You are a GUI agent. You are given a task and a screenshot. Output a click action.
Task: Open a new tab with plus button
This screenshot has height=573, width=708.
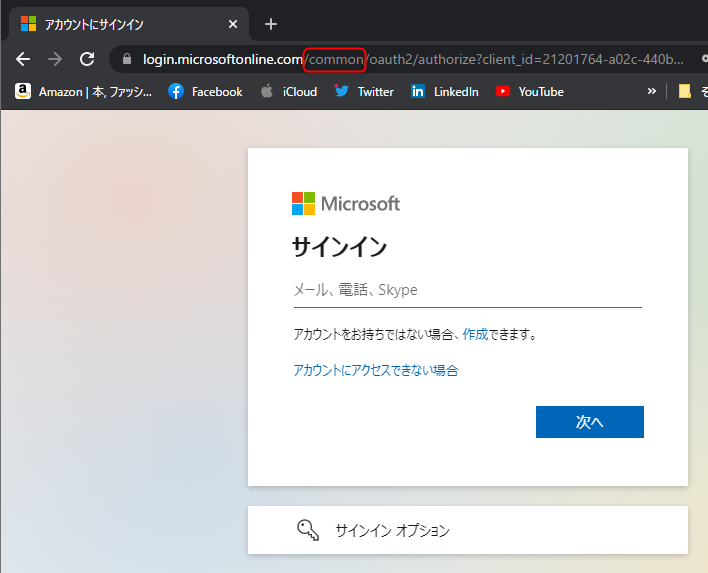[x=271, y=24]
